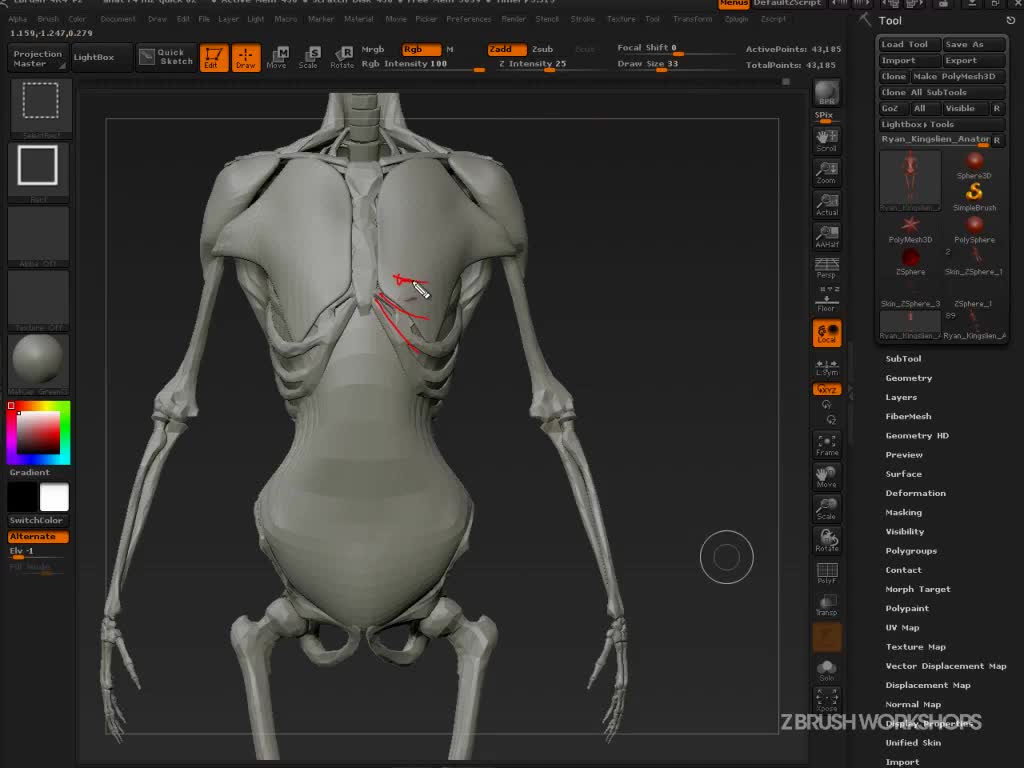The width and height of the screenshot is (1024, 768).
Task: Click the Xpose icon
Action: (x=826, y=701)
